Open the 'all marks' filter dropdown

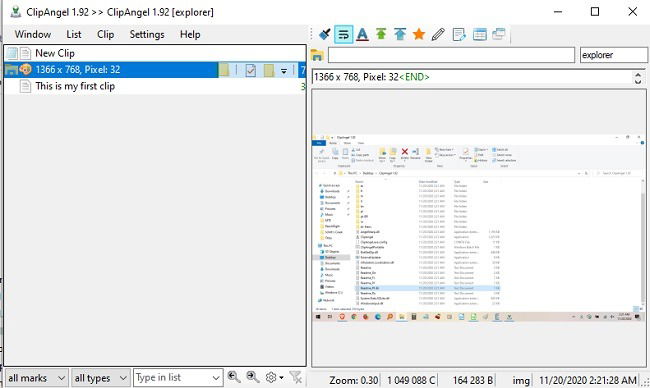[36, 378]
